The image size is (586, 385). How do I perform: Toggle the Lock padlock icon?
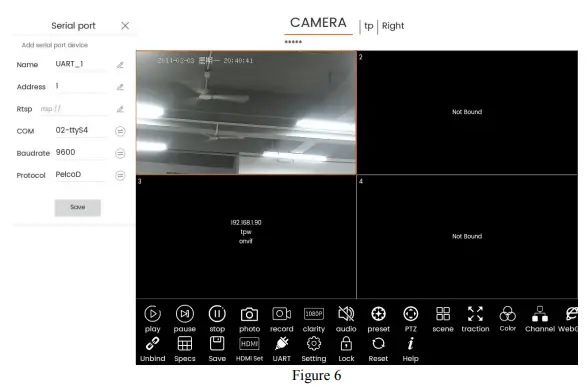[346, 343]
